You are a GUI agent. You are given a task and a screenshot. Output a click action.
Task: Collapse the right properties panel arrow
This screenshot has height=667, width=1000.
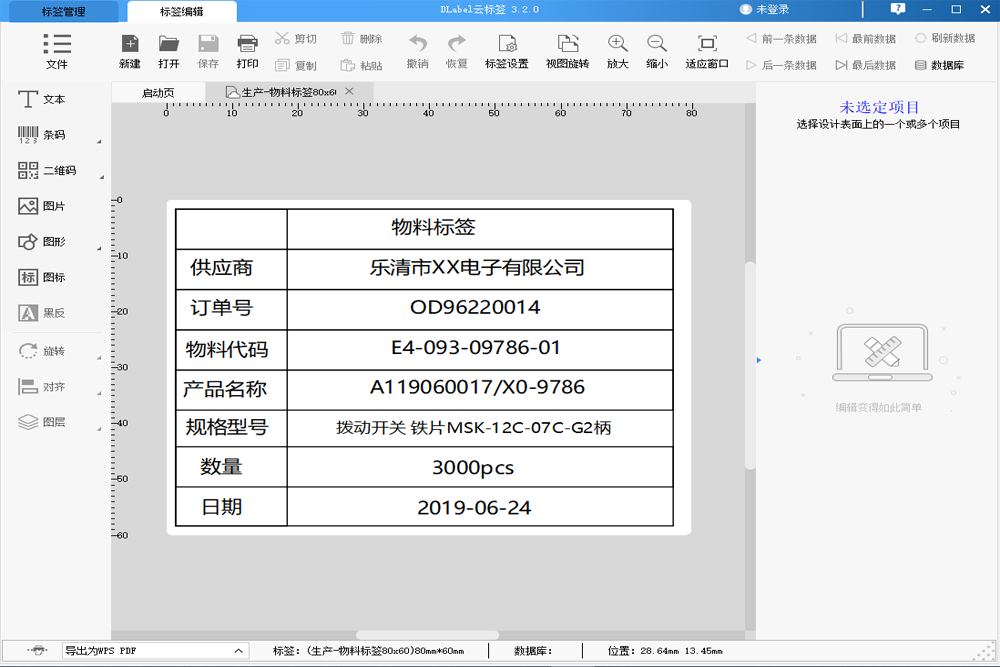[x=758, y=360]
